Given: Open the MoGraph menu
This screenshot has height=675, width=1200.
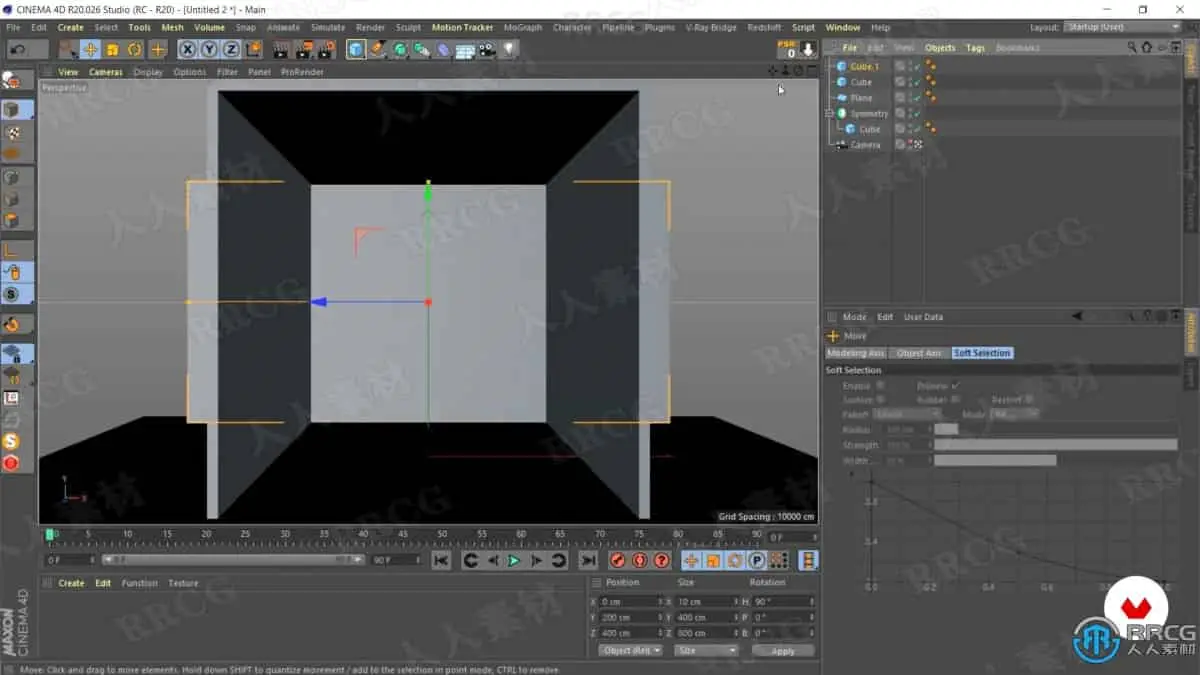Looking at the screenshot, I should click(x=522, y=27).
